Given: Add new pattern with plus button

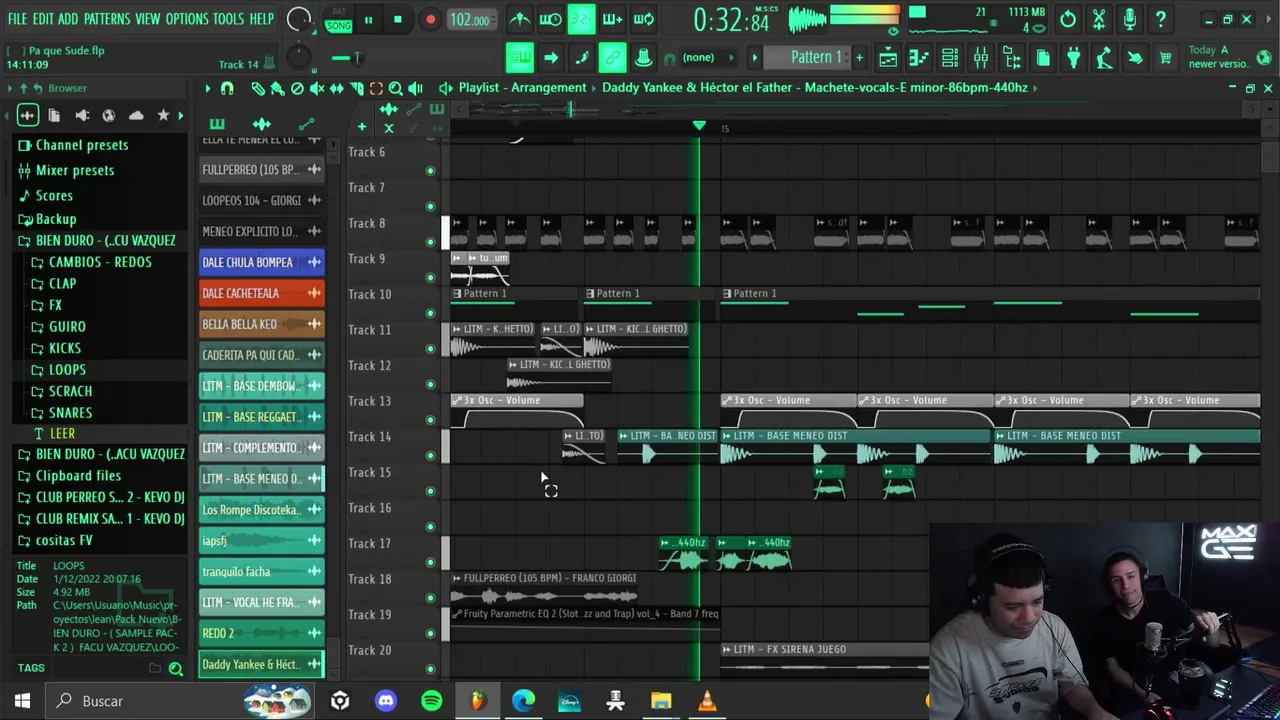Looking at the screenshot, I should [x=859, y=58].
